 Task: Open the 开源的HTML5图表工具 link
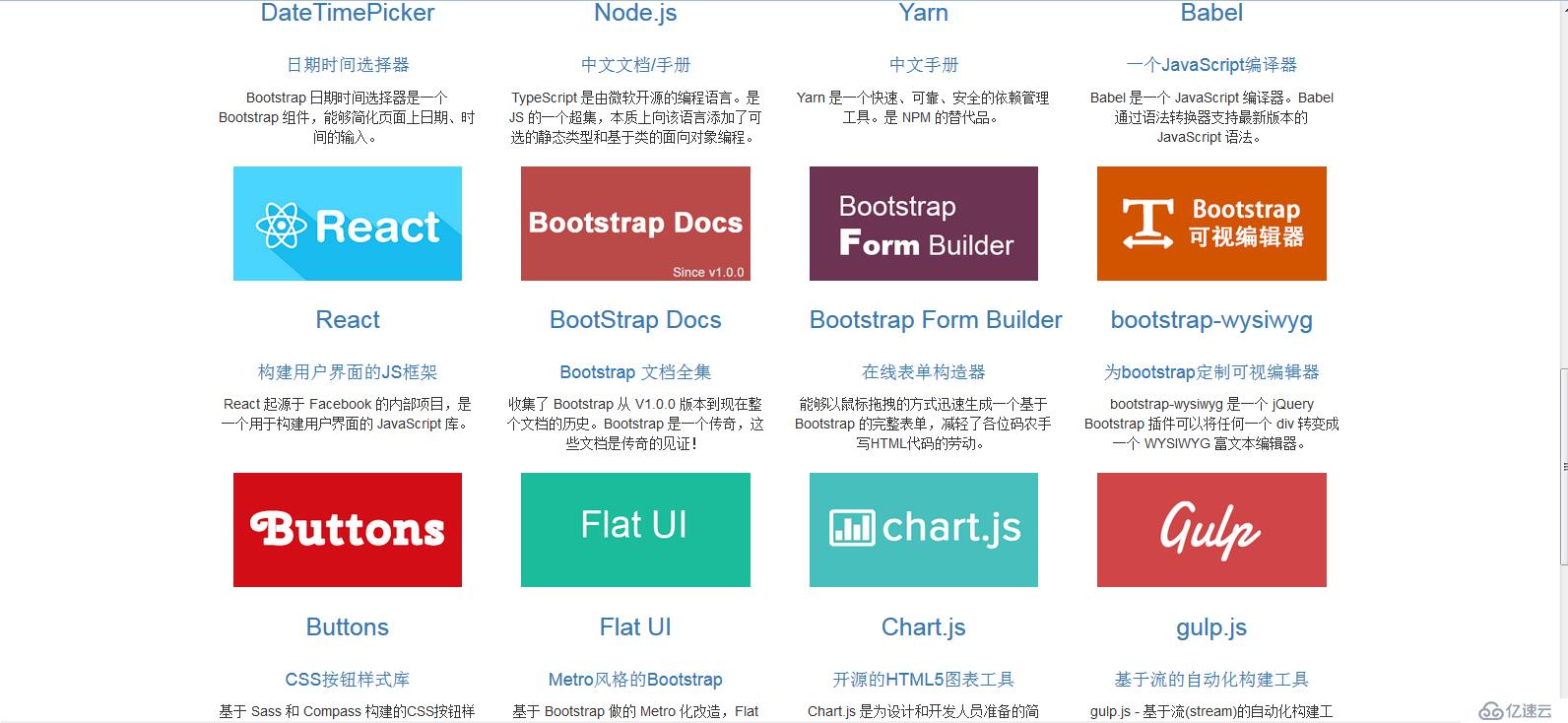click(924, 680)
